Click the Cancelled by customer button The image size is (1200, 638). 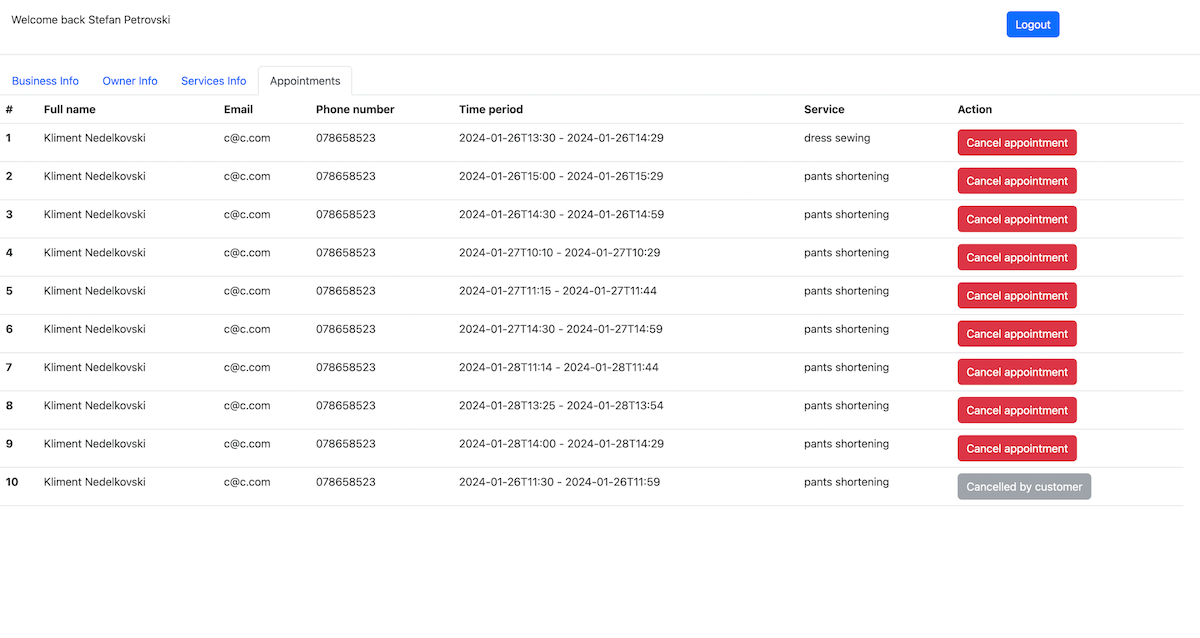(x=1024, y=487)
